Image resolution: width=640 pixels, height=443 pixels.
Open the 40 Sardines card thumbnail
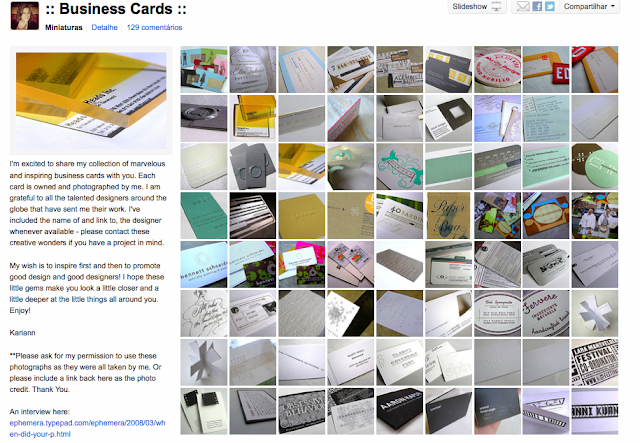400,216
